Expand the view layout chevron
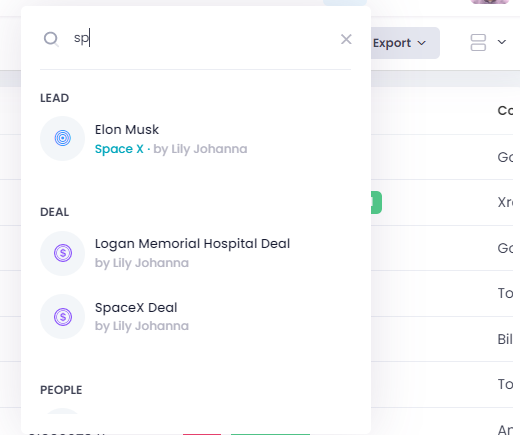 502,42
